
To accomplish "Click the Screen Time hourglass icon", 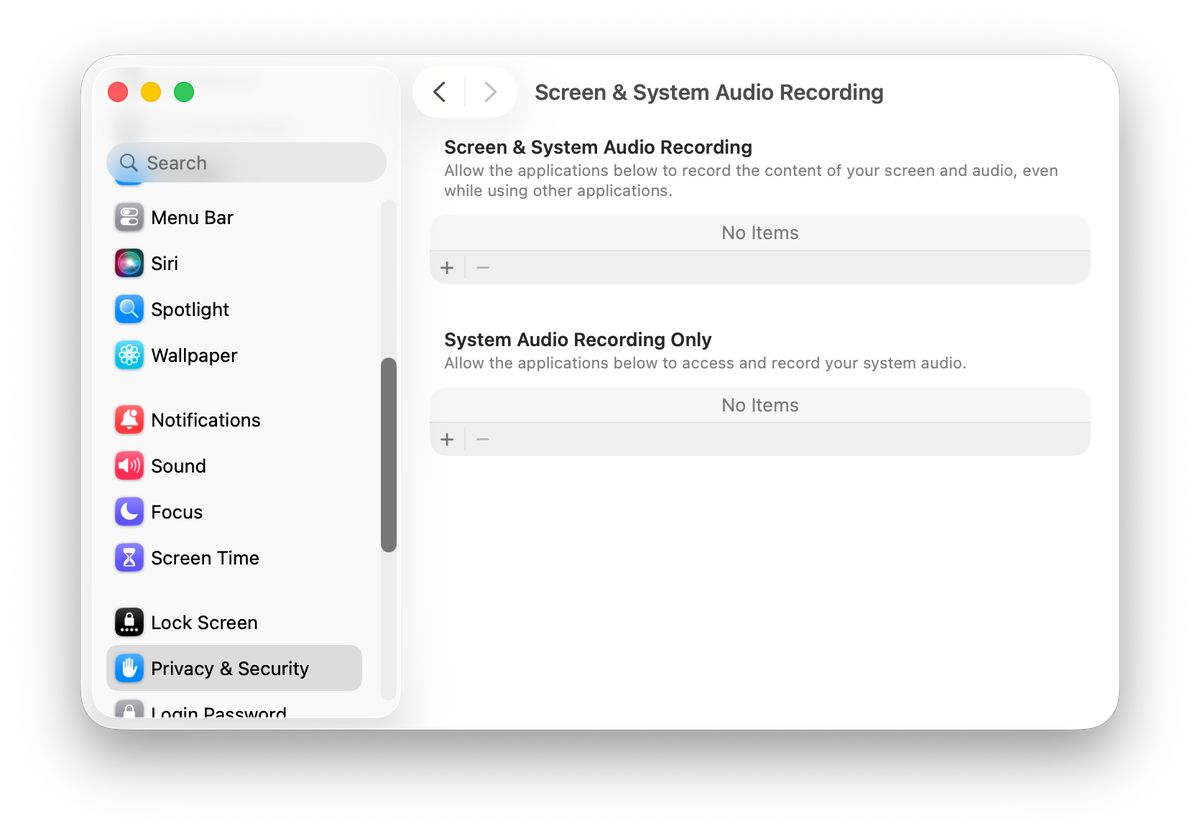I will [x=129, y=558].
